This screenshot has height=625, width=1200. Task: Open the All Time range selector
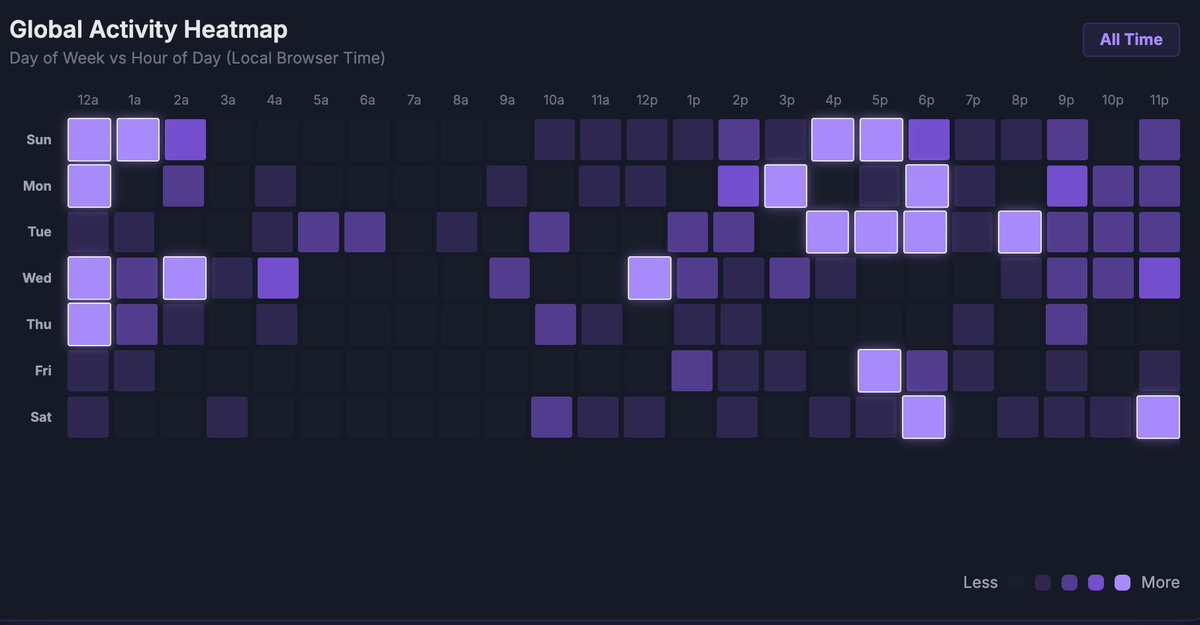(x=1131, y=40)
